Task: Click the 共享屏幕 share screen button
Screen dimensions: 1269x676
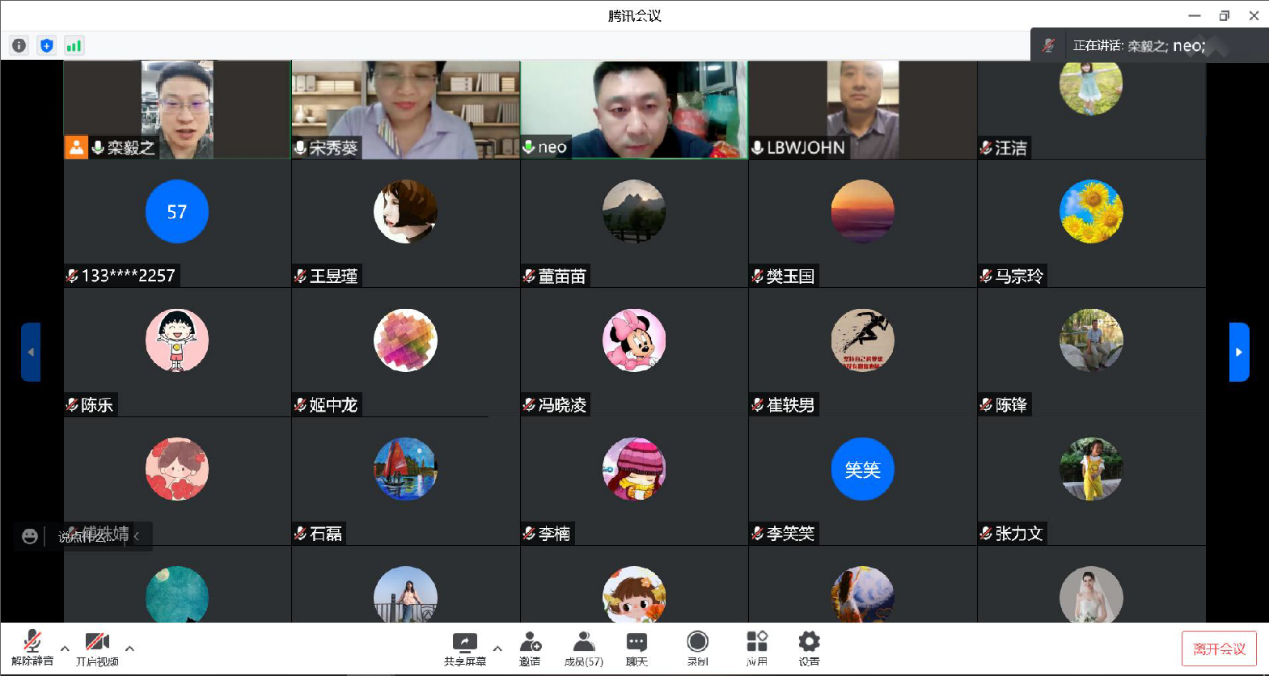Action: pos(465,647)
